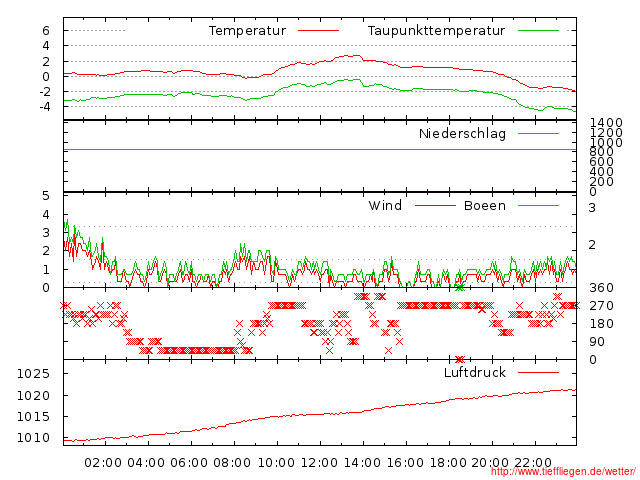Screen dimensions: 640x480
Task: Click the -4 temperature axis value
Action: pyautogui.click(x=44, y=107)
